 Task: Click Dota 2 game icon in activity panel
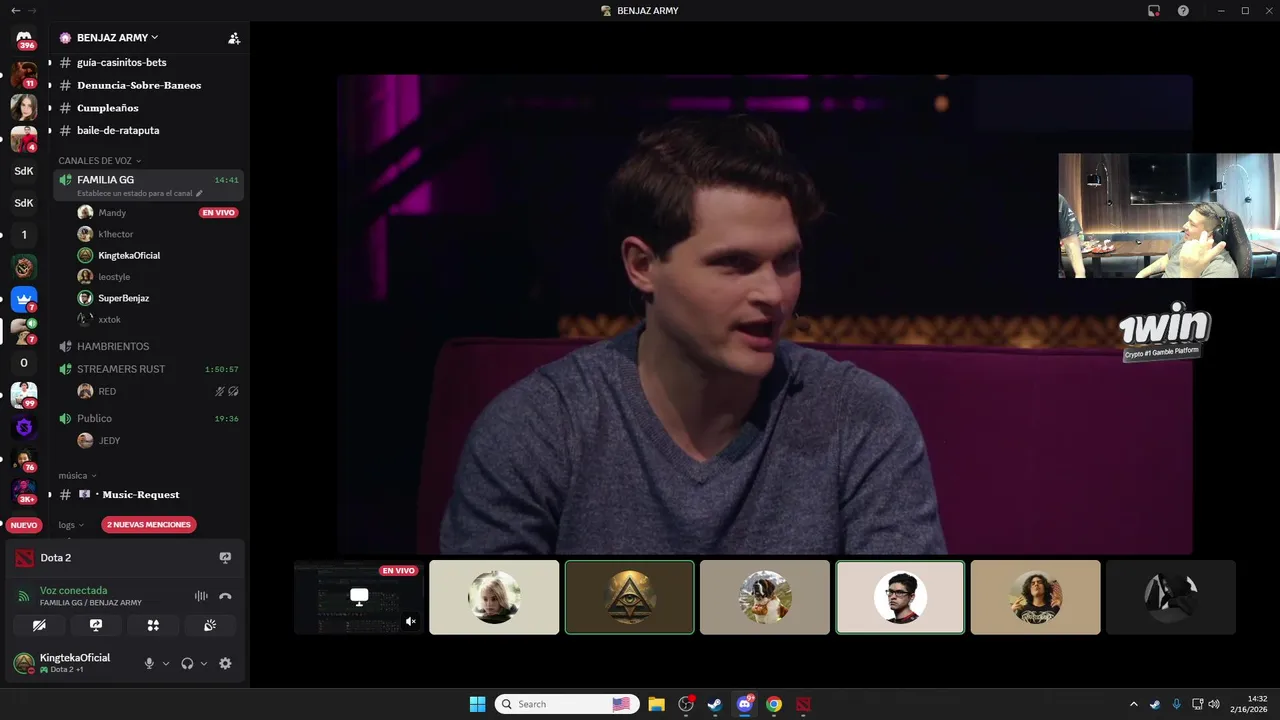point(25,558)
